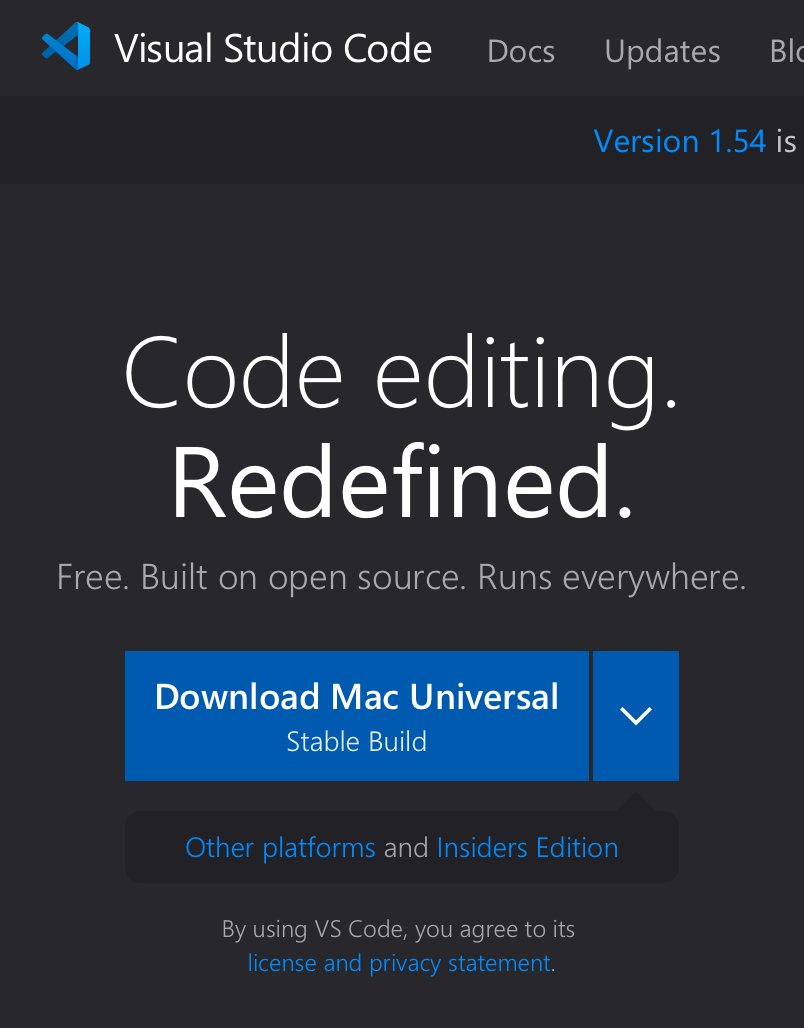Click the "Code editing." headline
Image resolution: width=804 pixels, height=1028 pixels.
coord(401,374)
